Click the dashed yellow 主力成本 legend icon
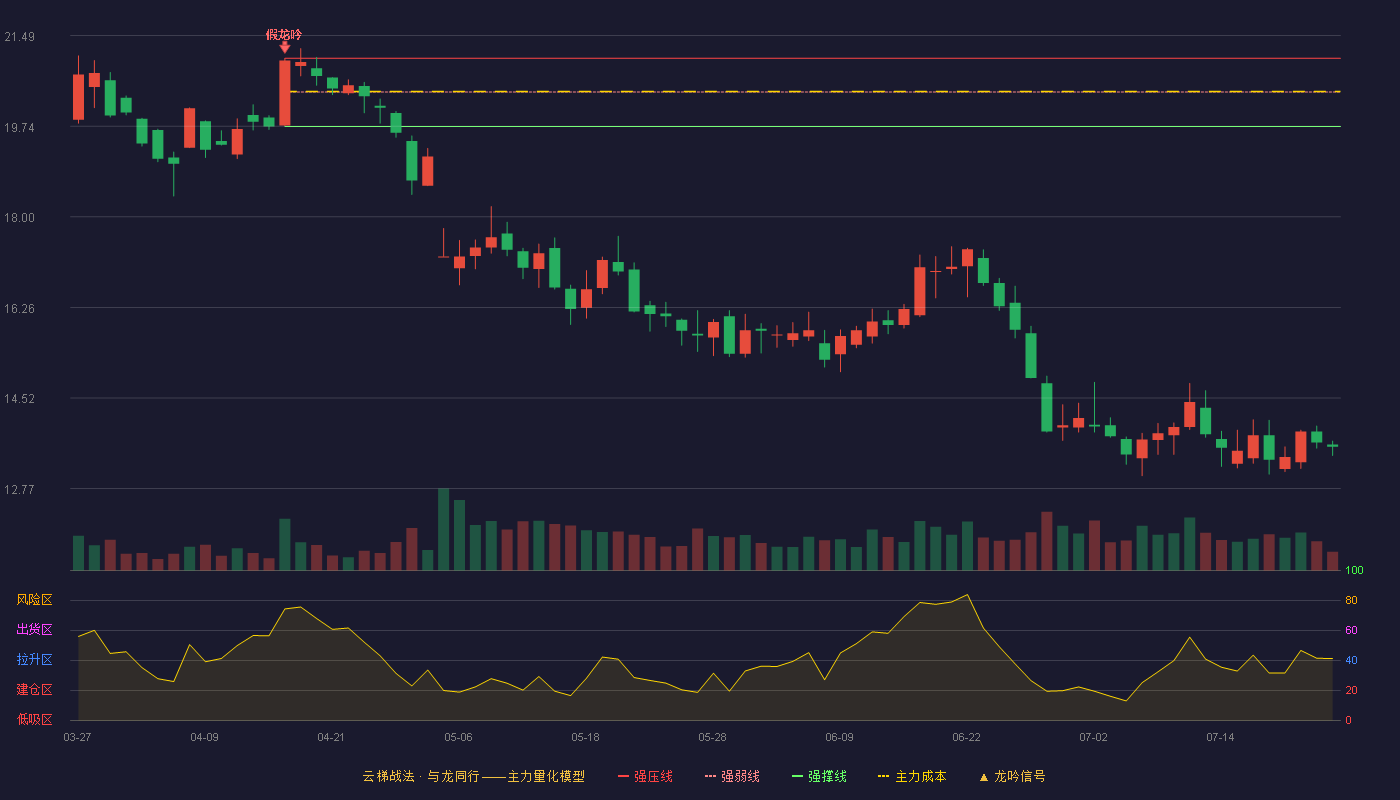1400x800 pixels. 883,776
